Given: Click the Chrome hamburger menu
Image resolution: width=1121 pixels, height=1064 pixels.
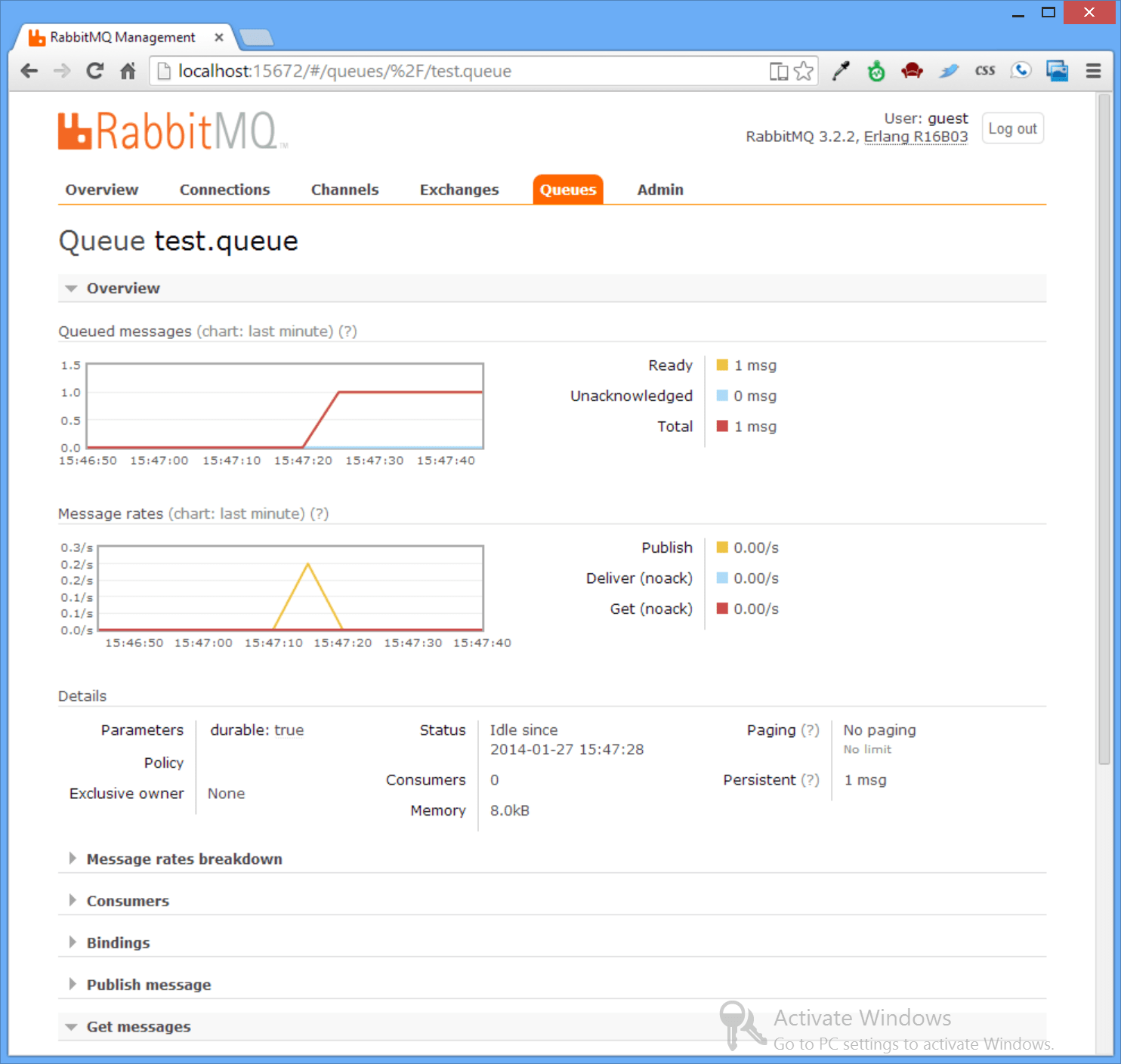Looking at the screenshot, I should (x=1092, y=70).
